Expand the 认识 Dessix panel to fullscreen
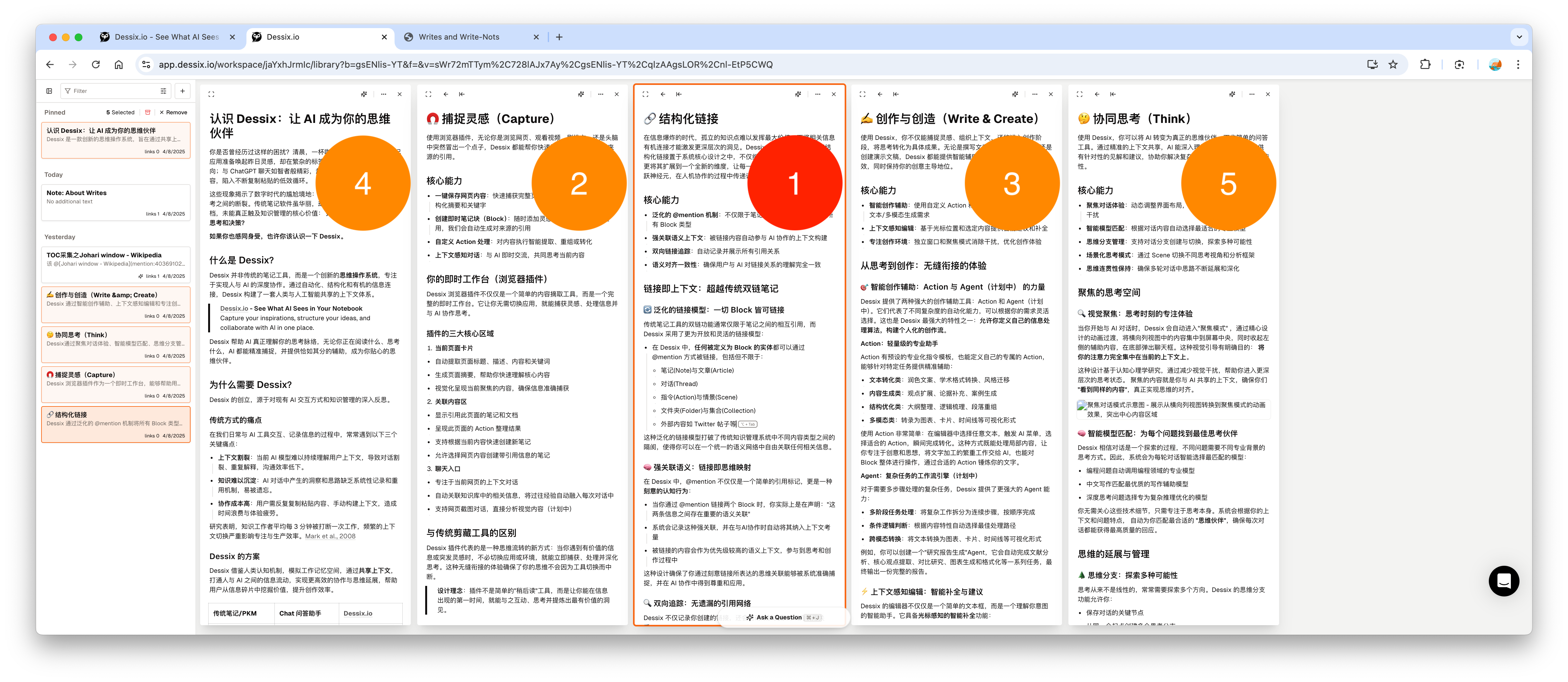Viewport: 1568px width, 682px height. pyautogui.click(x=211, y=94)
